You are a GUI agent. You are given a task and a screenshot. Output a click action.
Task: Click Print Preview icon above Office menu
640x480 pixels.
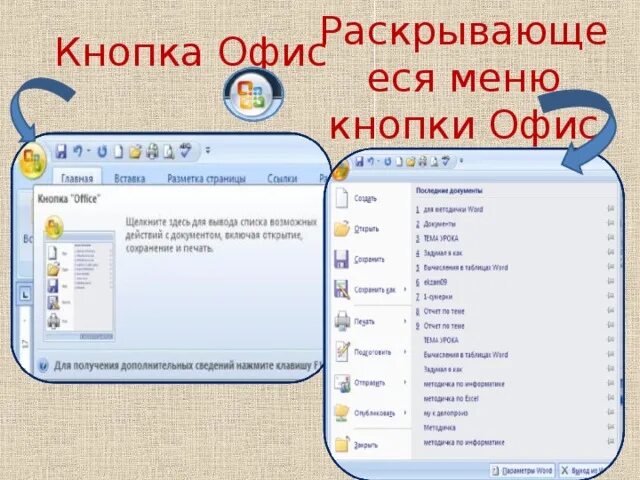point(434,162)
